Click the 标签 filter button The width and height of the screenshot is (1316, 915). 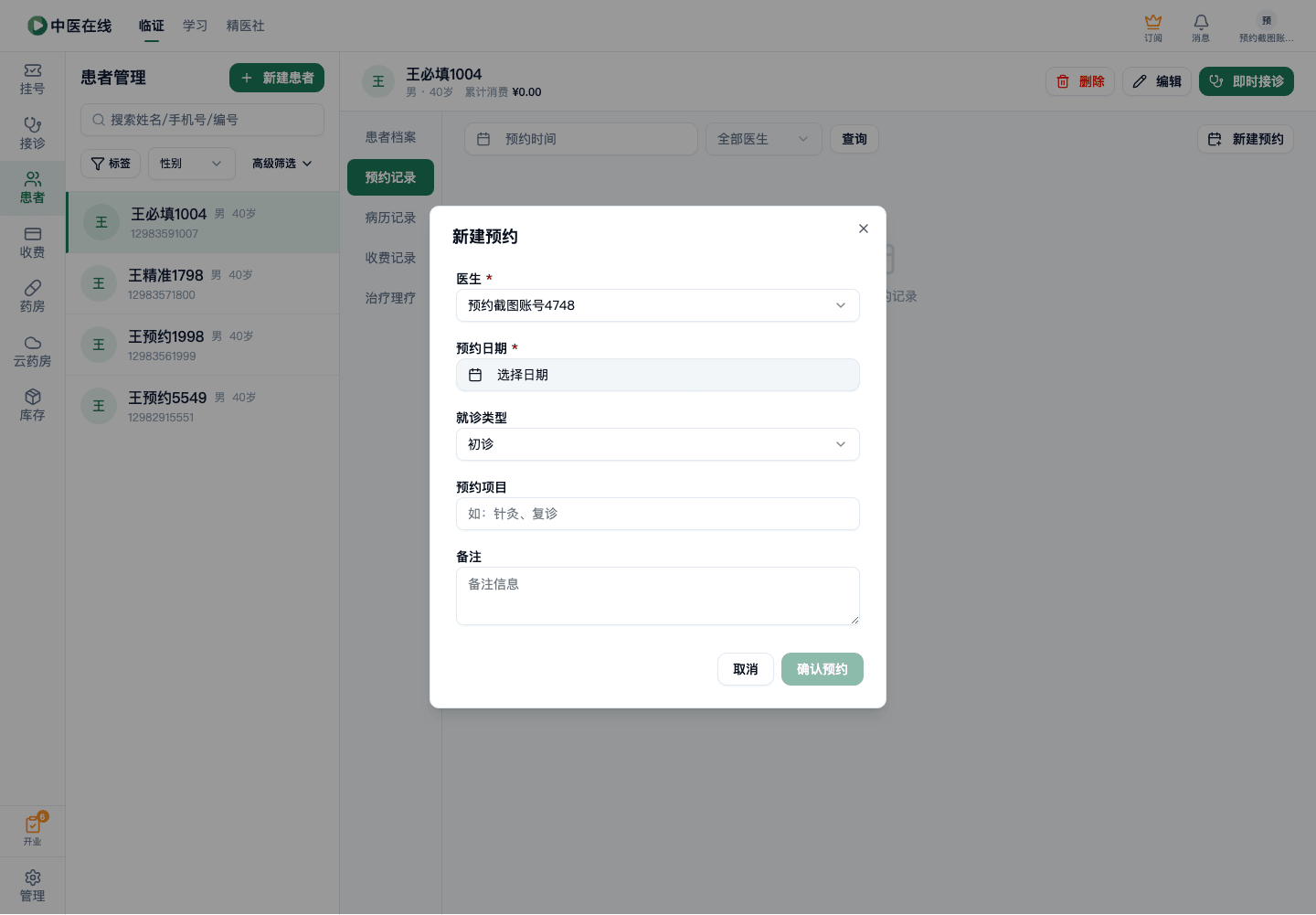point(111,164)
